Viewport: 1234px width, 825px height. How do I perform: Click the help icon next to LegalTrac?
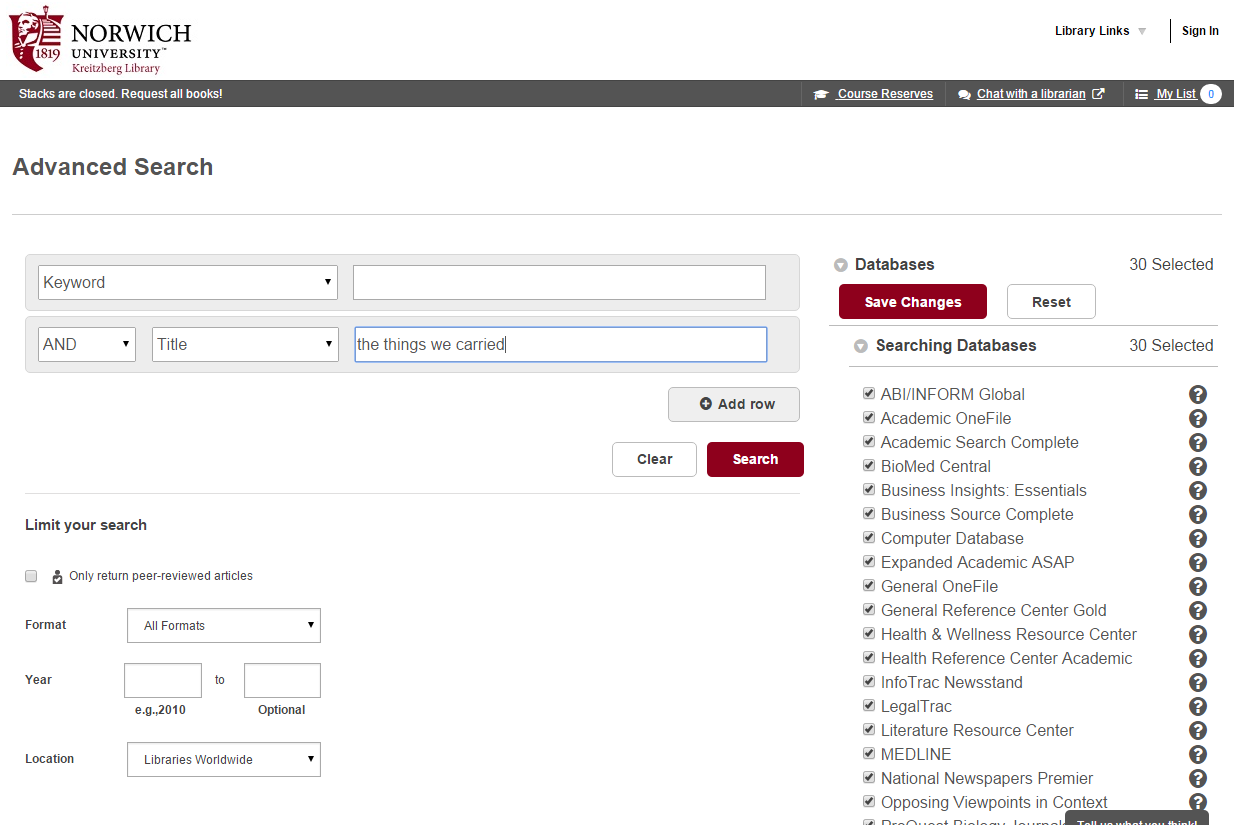point(1198,706)
